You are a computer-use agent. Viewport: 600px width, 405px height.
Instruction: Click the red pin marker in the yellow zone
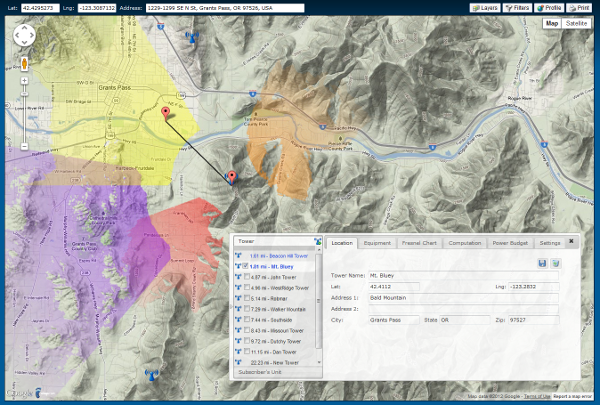coord(165,114)
